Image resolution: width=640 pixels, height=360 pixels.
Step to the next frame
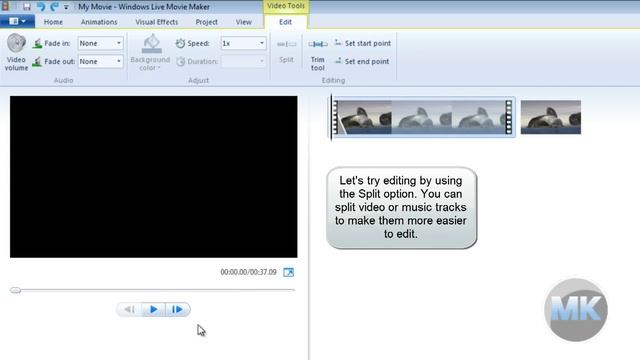178,310
